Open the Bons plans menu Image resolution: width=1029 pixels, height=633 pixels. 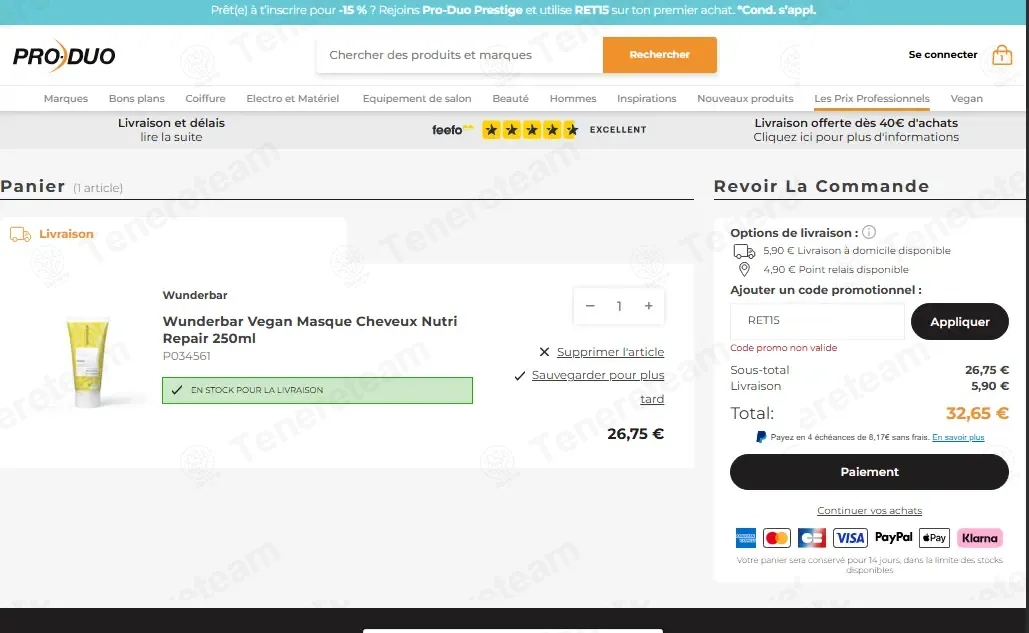click(x=136, y=98)
